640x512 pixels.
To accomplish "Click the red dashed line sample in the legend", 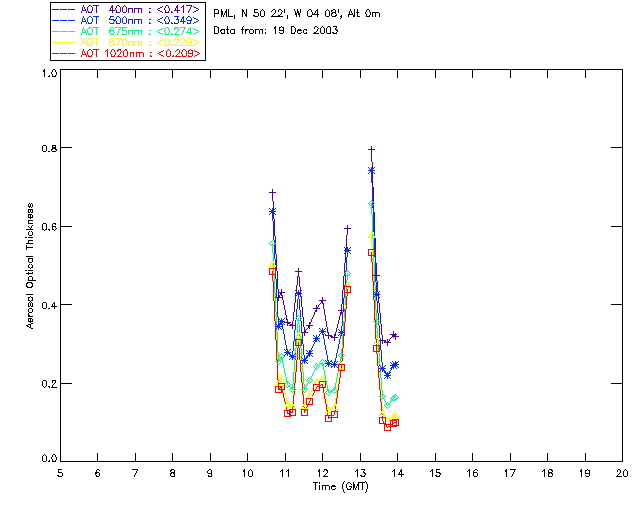I will coord(64,53).
